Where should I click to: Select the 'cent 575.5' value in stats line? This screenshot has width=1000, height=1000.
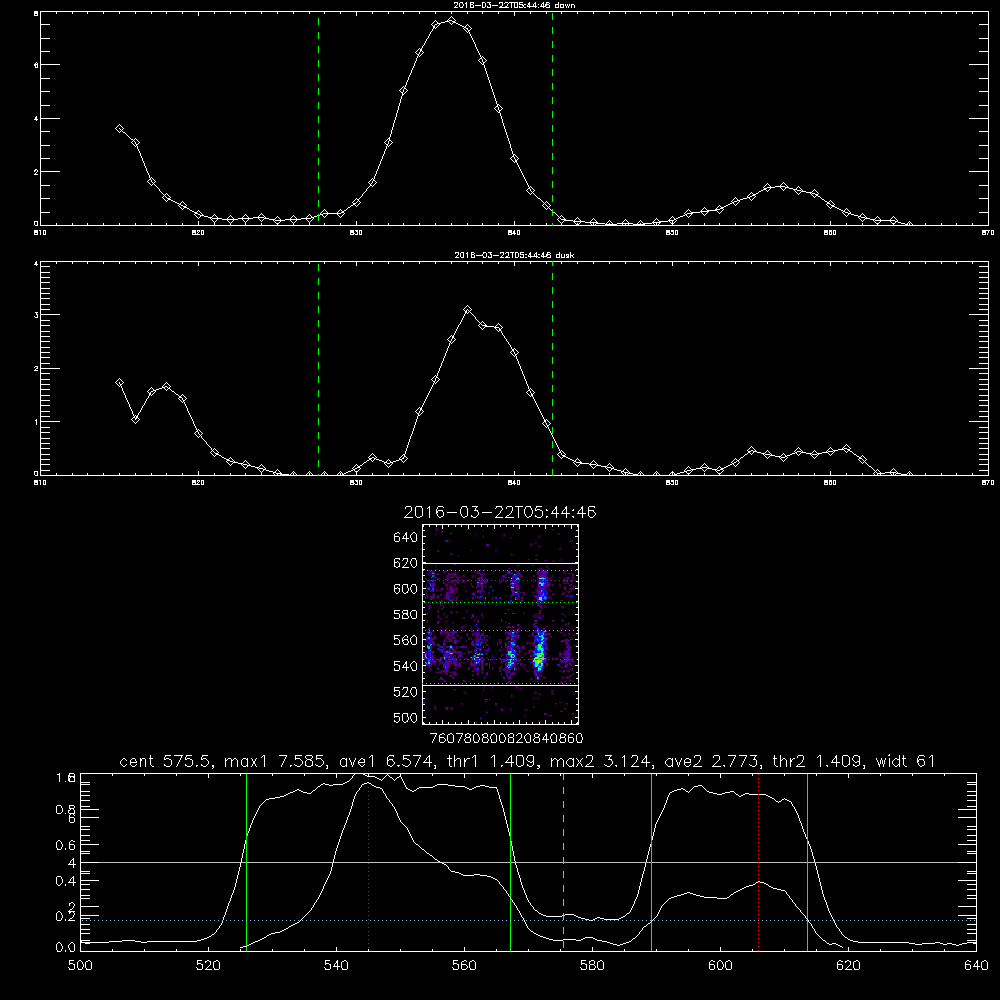[x=168, y=761]
